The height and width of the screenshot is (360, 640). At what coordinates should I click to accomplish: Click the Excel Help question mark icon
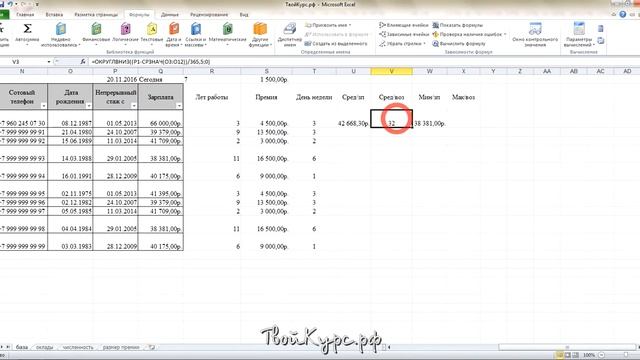[x=622, y=14]
